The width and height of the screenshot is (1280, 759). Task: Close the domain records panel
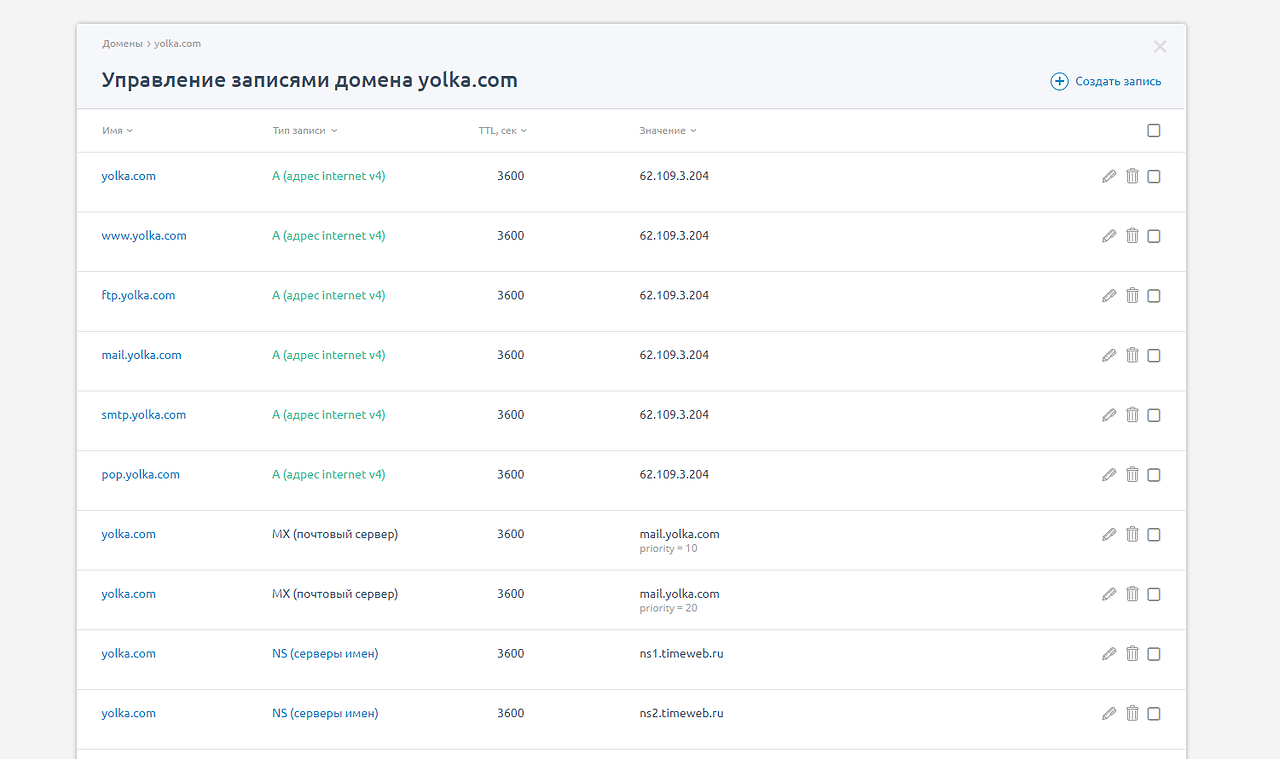point(1159,47)
